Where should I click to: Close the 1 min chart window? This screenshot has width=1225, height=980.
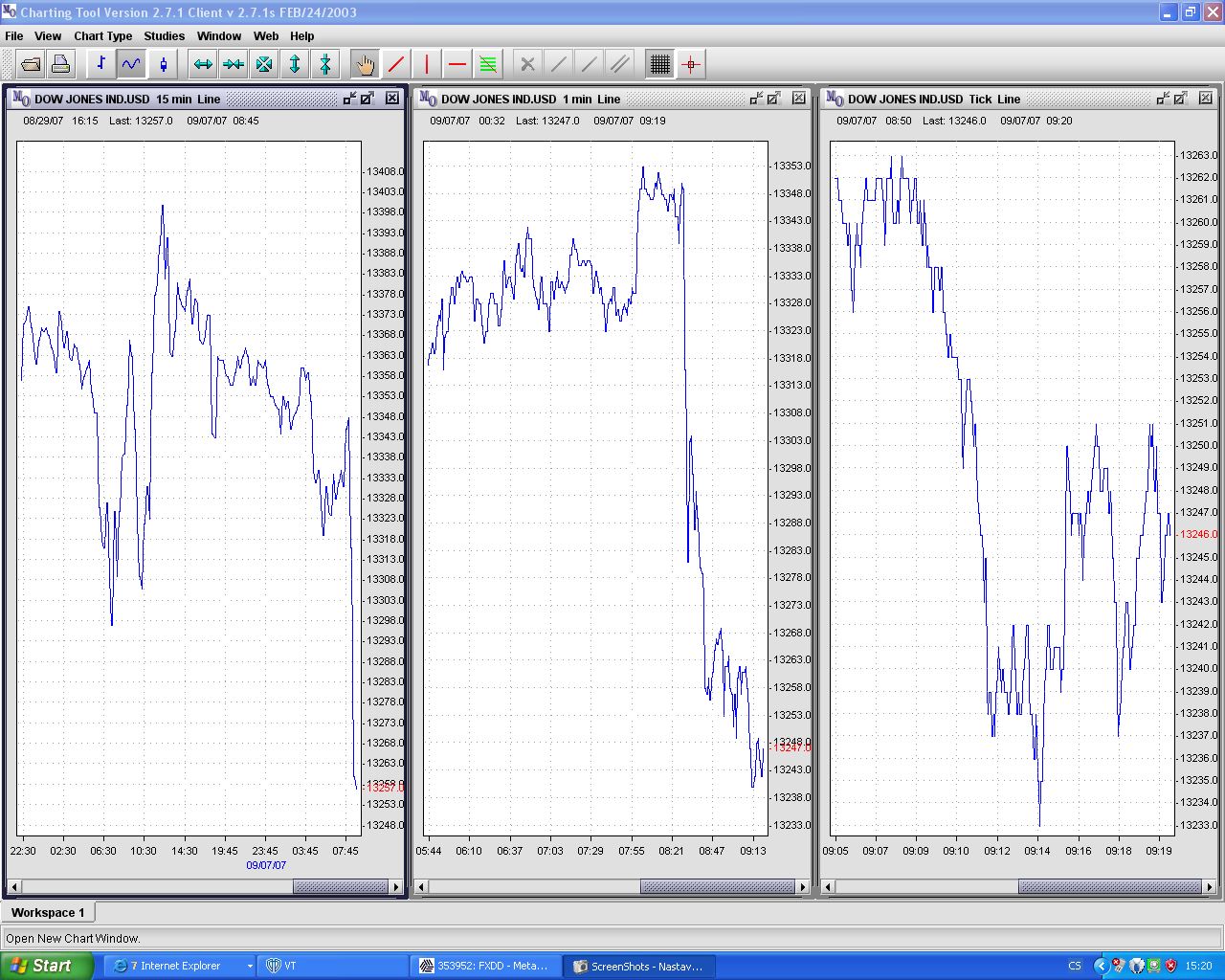click(799, 98)
